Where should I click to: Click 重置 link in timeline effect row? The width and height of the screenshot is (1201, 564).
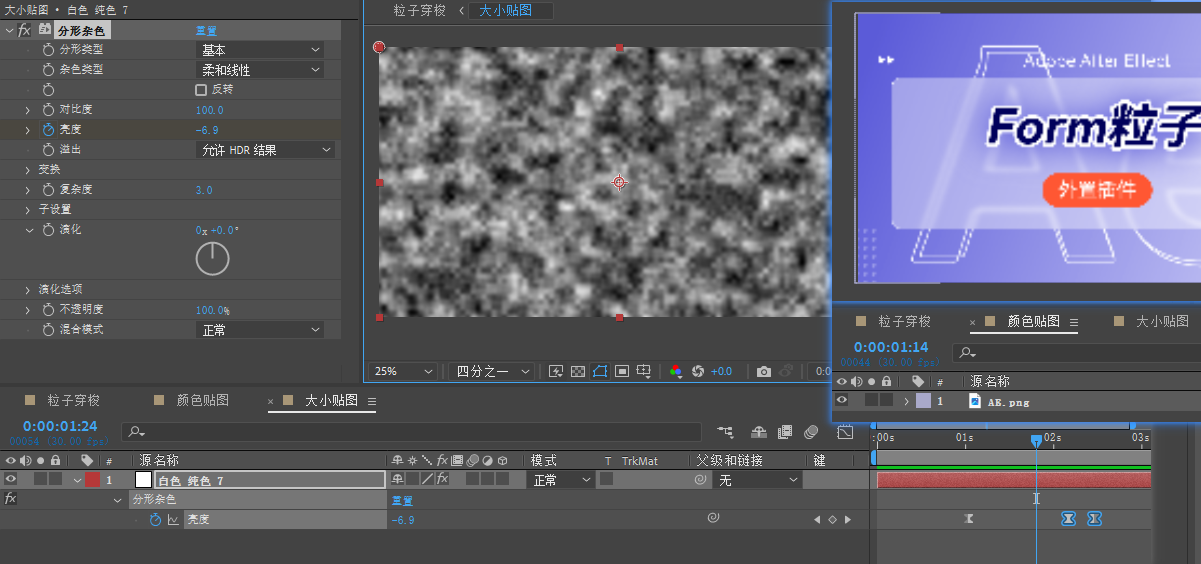401,500
